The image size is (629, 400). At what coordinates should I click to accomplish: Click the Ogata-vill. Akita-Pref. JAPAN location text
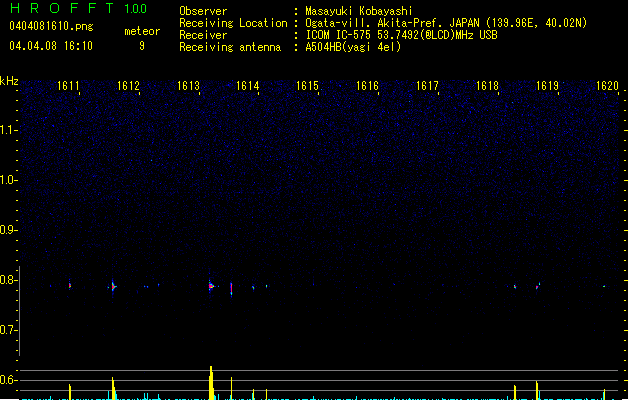[446, 23]
